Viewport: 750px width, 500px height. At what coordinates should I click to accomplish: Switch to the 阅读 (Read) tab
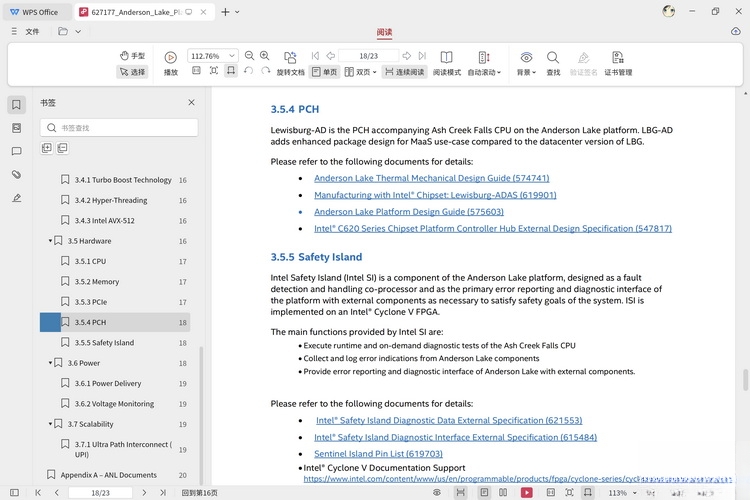[384, 32]
